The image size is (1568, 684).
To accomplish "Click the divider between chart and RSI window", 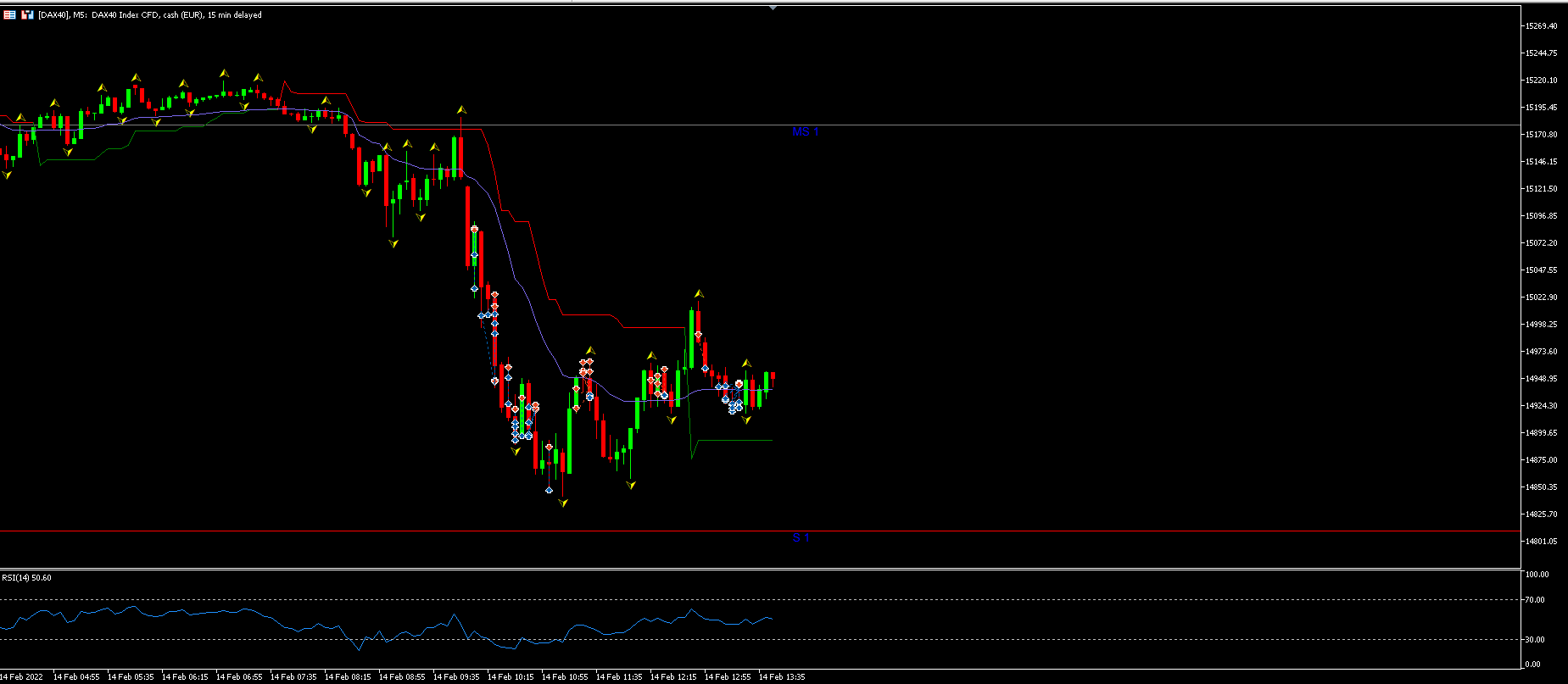I will [760, 570].
